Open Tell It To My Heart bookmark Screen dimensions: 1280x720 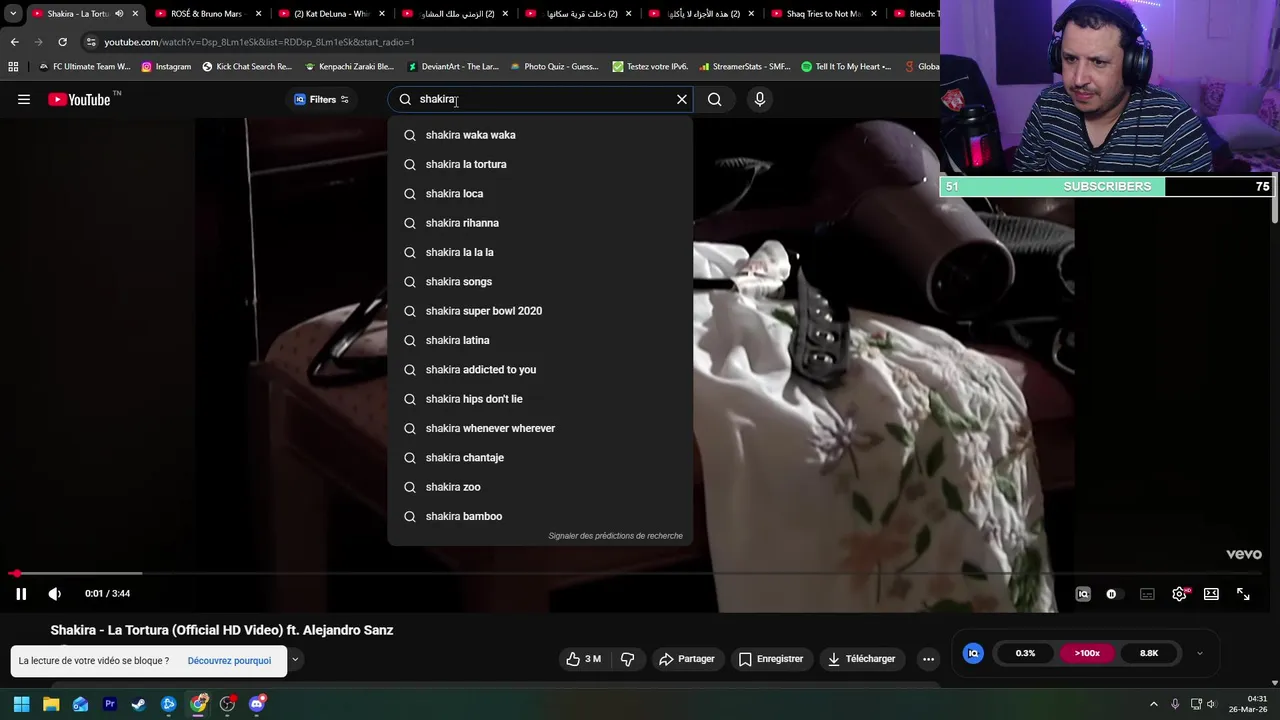(x=846, y=66)
